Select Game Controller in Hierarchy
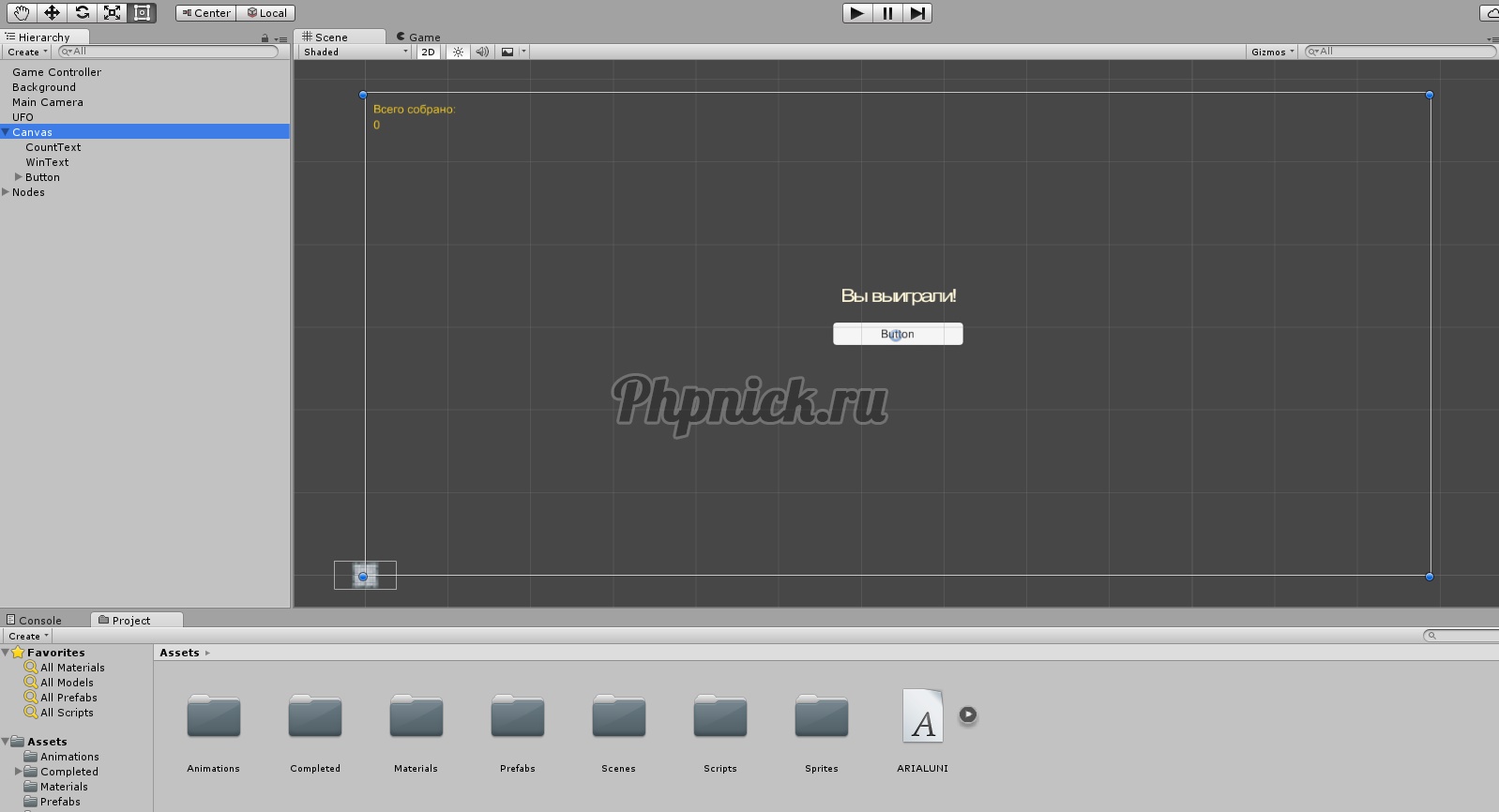The height and width of the screenshot is (812, 1499). (x=56, y=72)
